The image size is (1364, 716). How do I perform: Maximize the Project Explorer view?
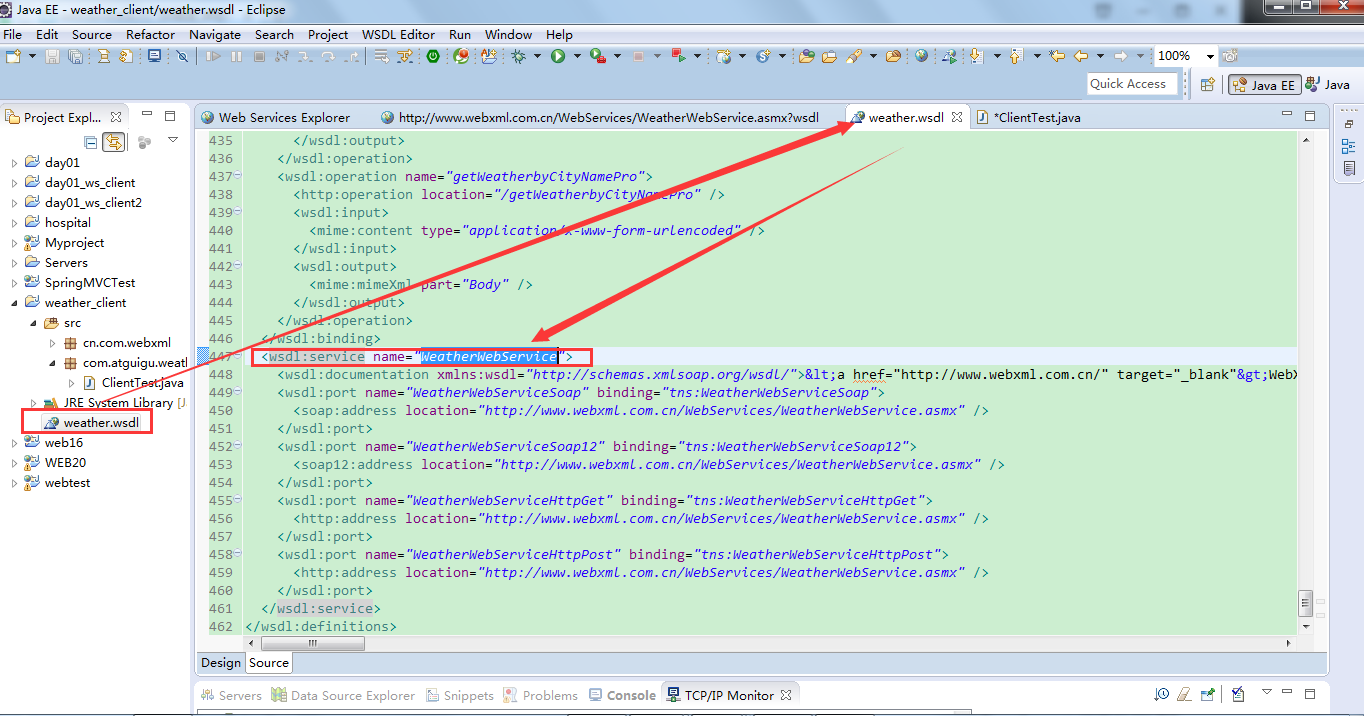tap(170, 116)
